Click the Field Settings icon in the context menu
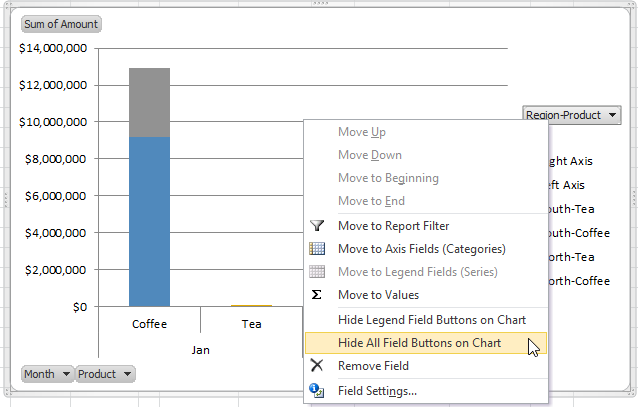The image size is (638, 407). (x=317, y=390)
